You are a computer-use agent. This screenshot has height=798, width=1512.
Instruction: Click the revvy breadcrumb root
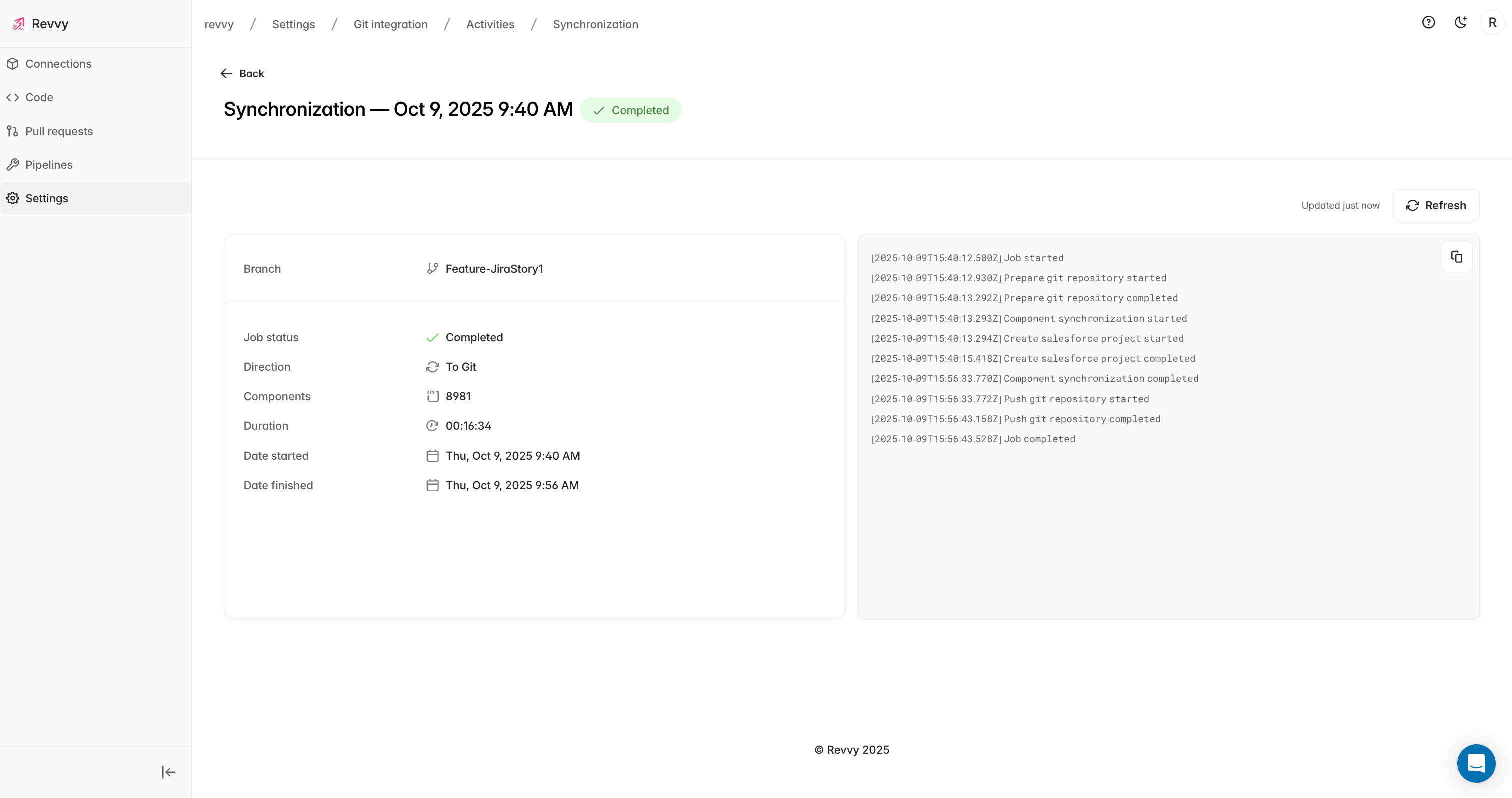pyautogui.click(x=219, y=24)
